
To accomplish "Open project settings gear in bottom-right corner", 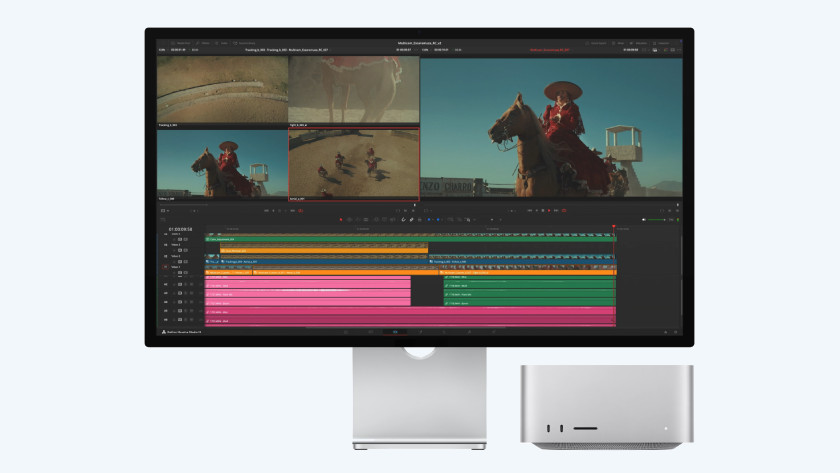I will coord(676,332).
